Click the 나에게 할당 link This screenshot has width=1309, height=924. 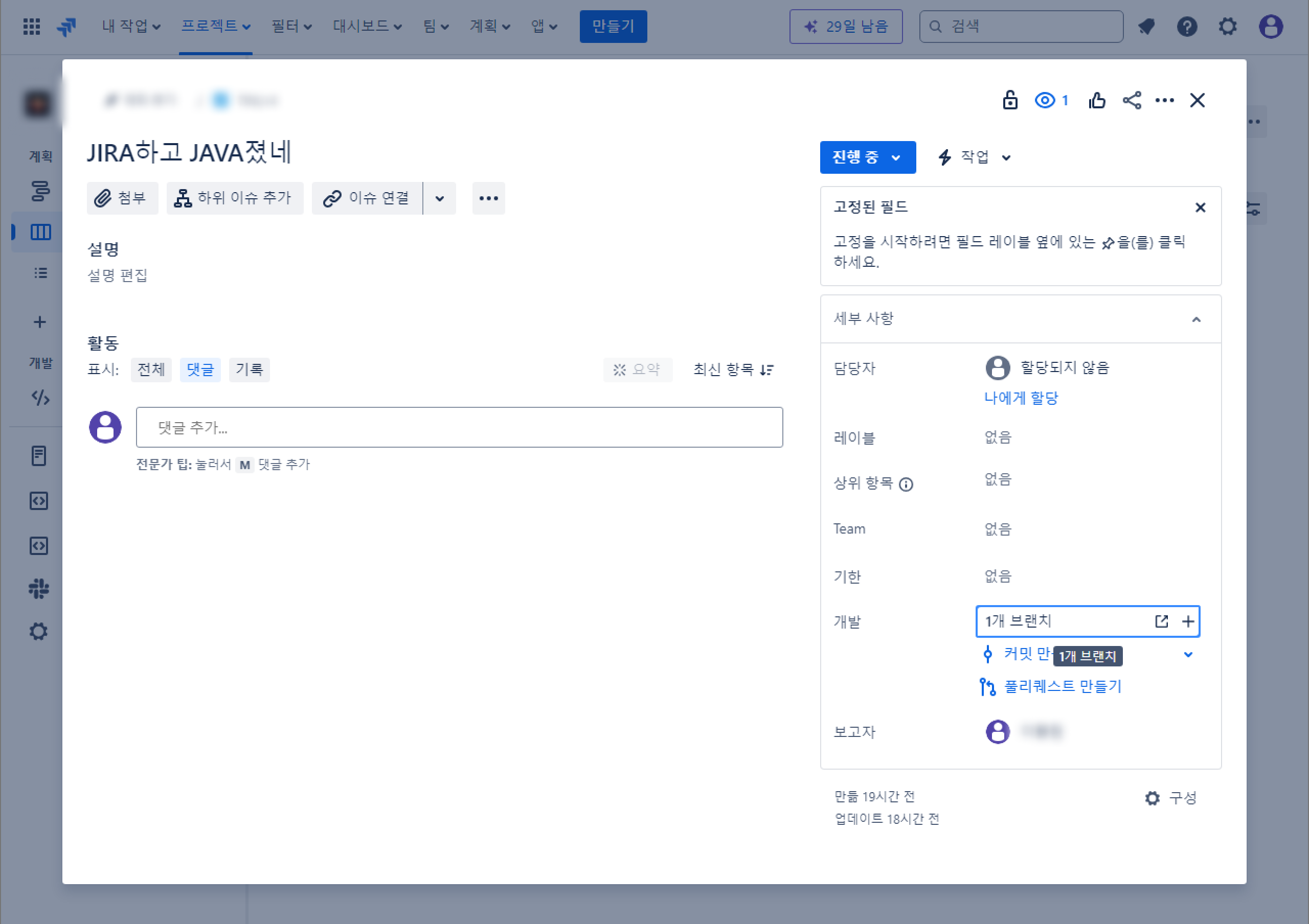1021,398
